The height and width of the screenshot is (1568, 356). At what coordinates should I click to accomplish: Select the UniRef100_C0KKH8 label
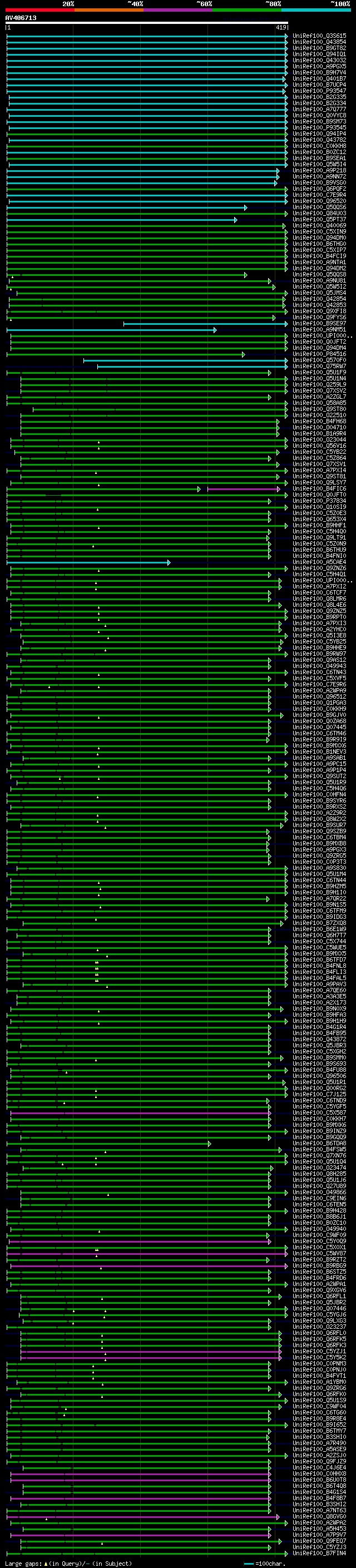click(x=319, y=146)
